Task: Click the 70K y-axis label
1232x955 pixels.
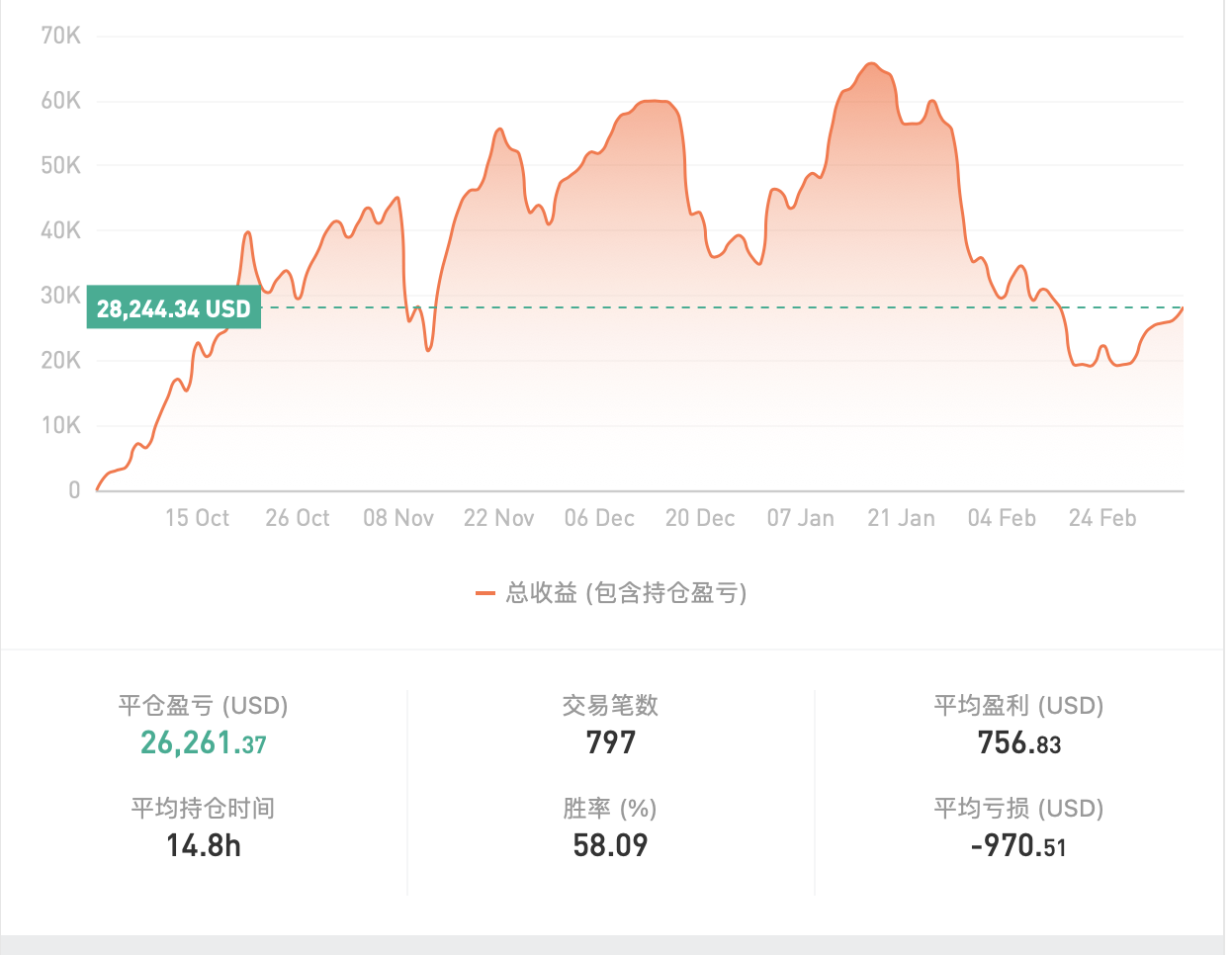Action: coord(61,36)
